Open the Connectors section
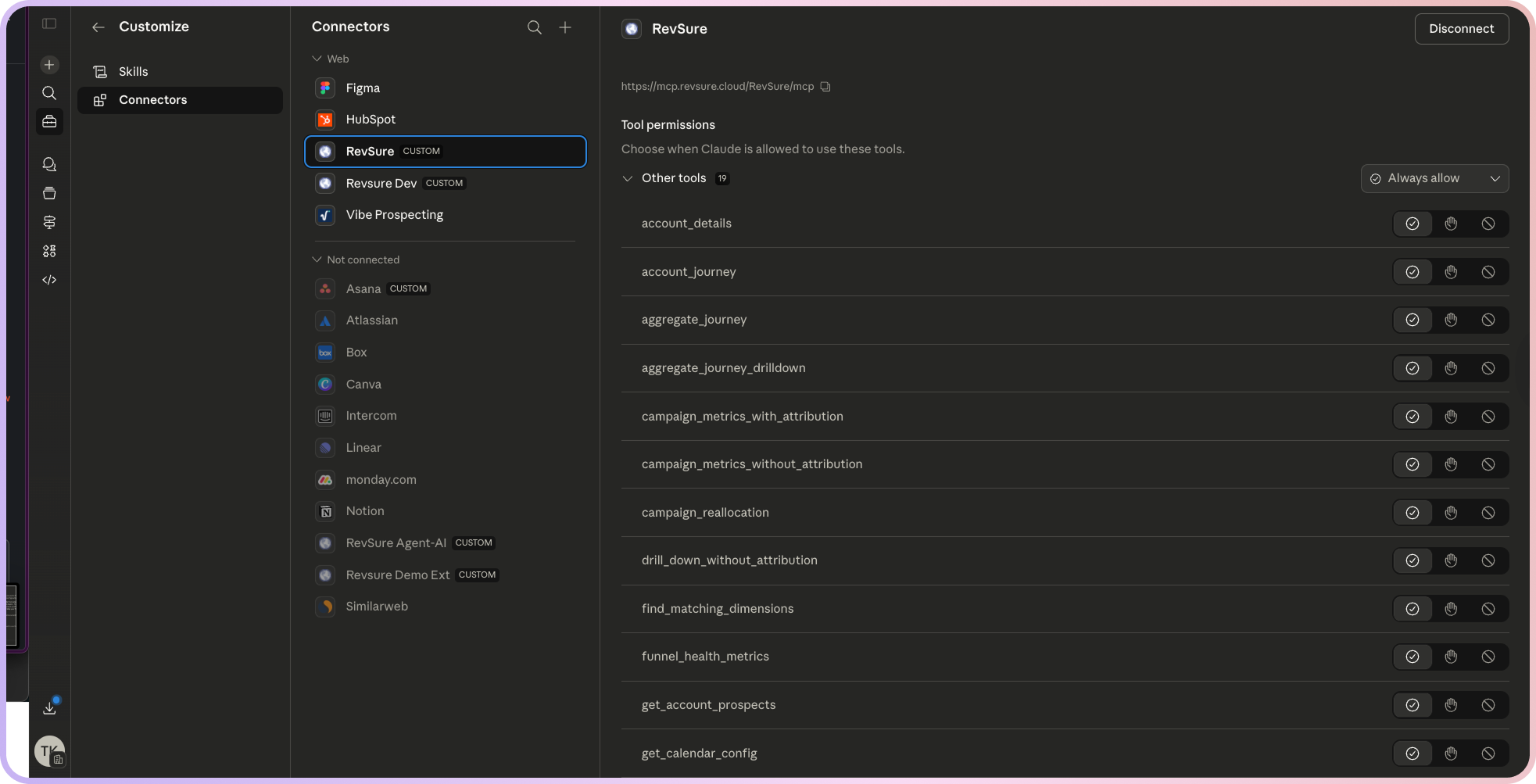 (x=180, y=100)
